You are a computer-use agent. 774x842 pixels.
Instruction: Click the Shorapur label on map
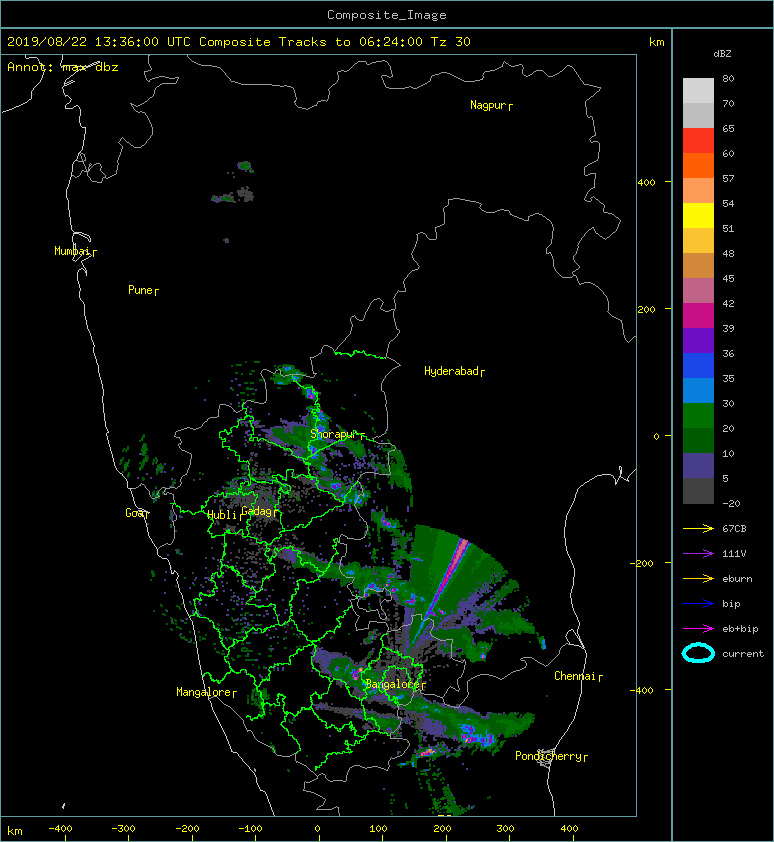(333, 434)
